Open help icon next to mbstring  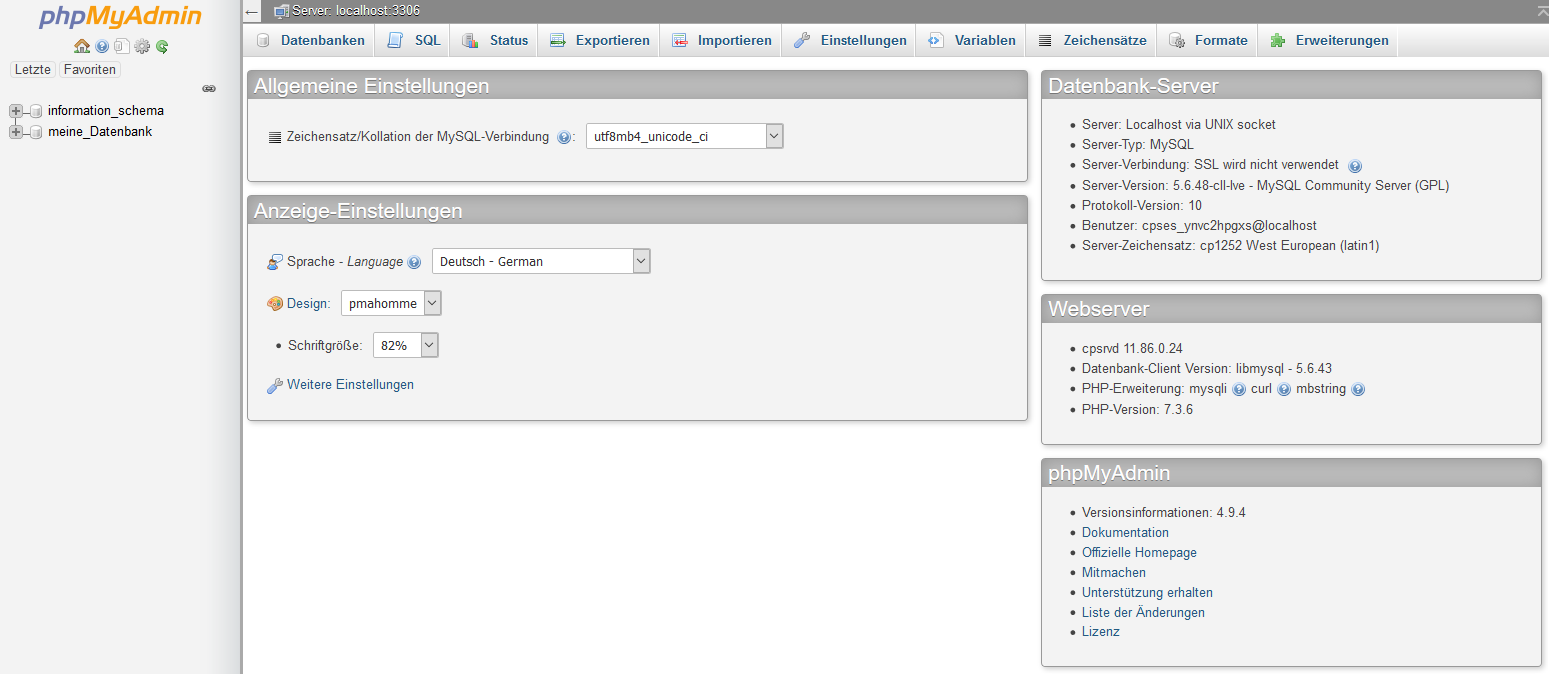click(x=1358, y=390)
